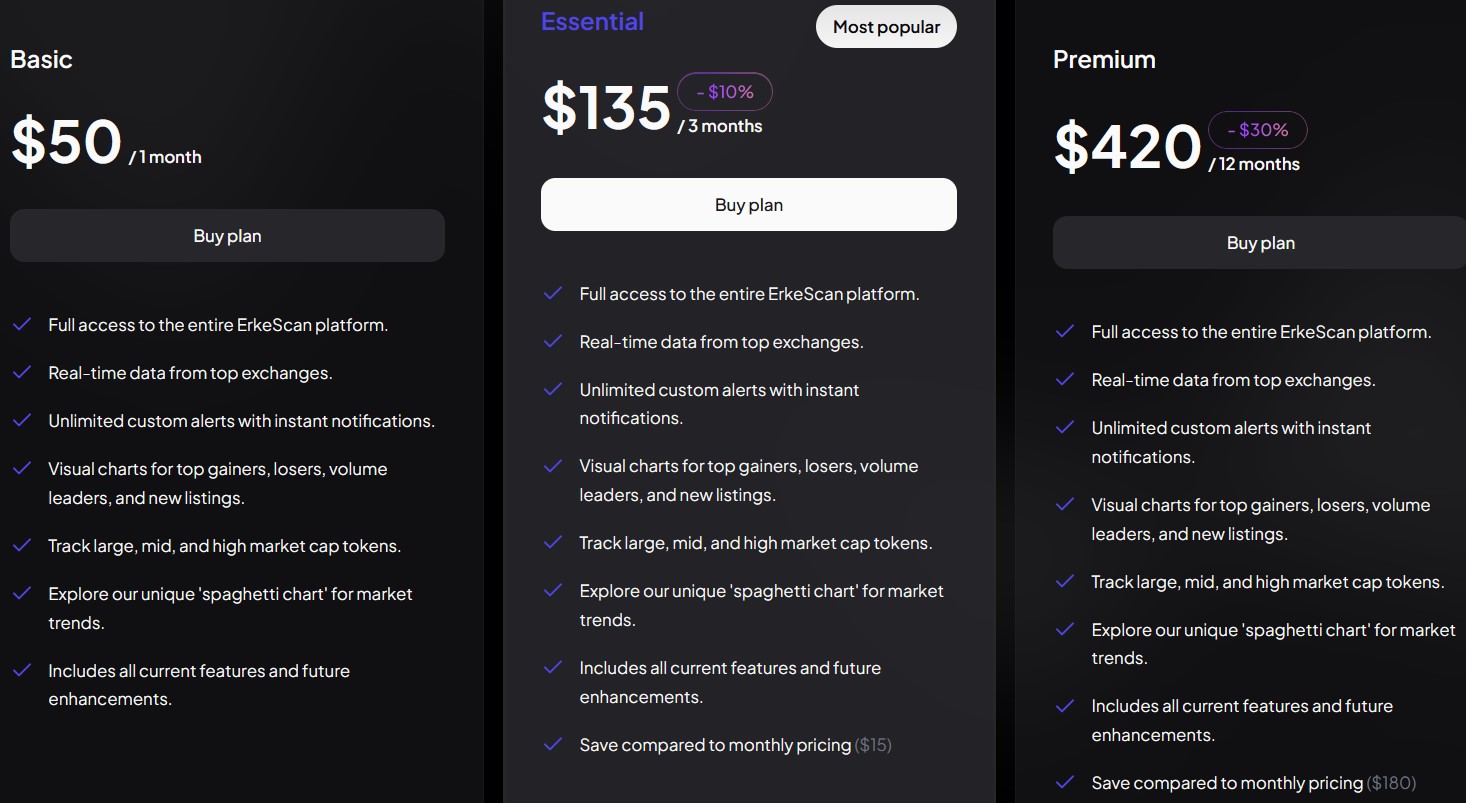Click the $420 Premium price
Image resolution: width=1466 pixels, height=803 pixels.
pyautogui.click(x=1127, y=146)
